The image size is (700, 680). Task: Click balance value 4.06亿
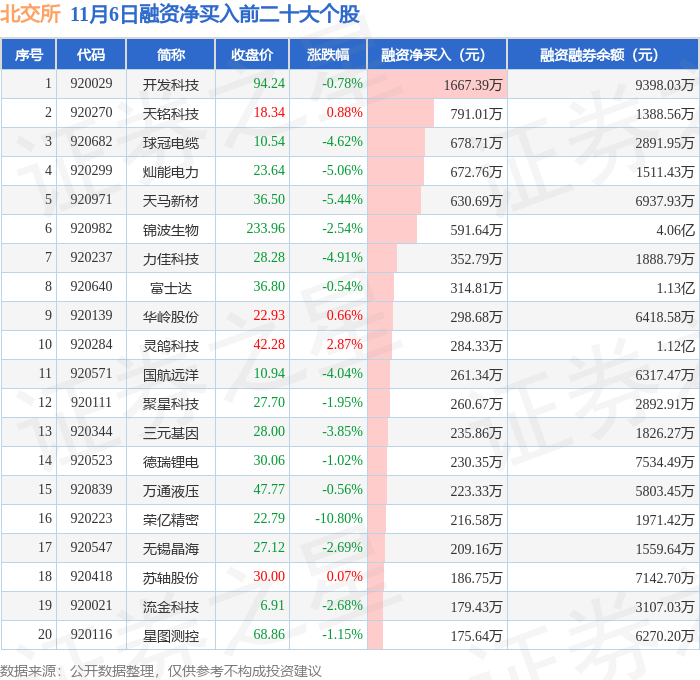coord(675,230)
